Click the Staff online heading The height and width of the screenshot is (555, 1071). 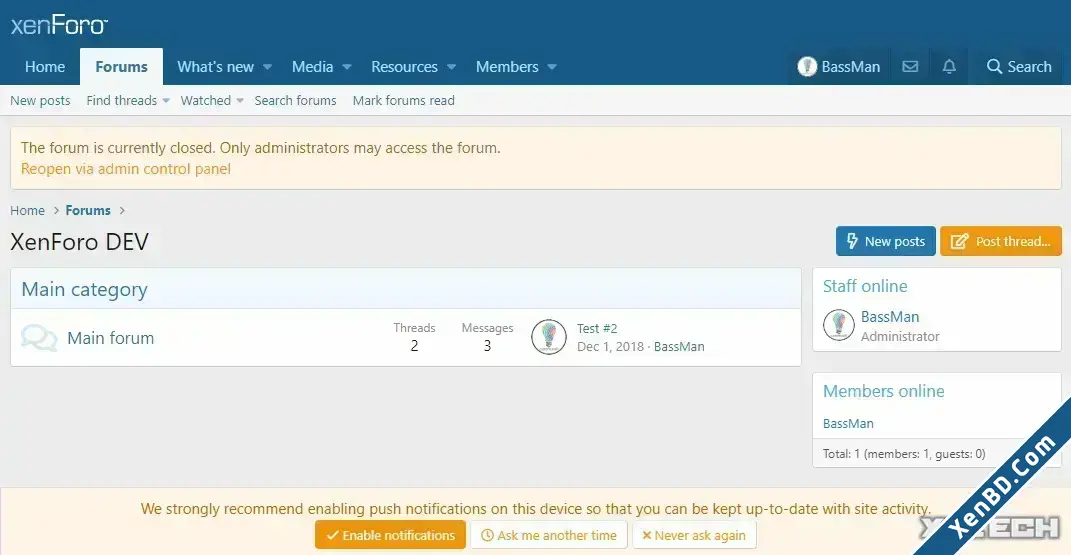pyautogui.click(x=865, y=286)
